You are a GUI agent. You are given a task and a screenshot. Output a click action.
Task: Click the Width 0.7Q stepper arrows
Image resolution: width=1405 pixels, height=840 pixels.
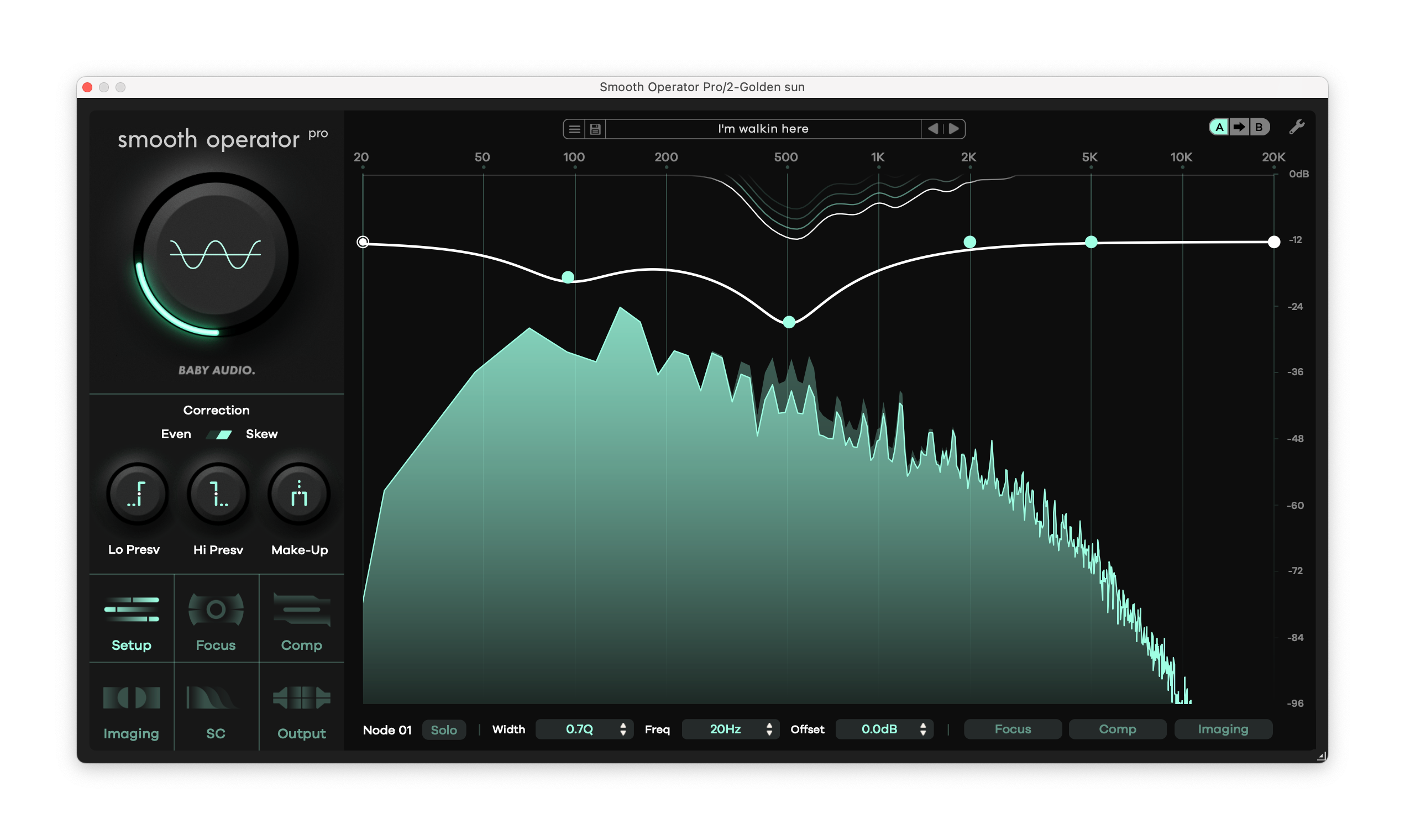(x=623, y=729)
